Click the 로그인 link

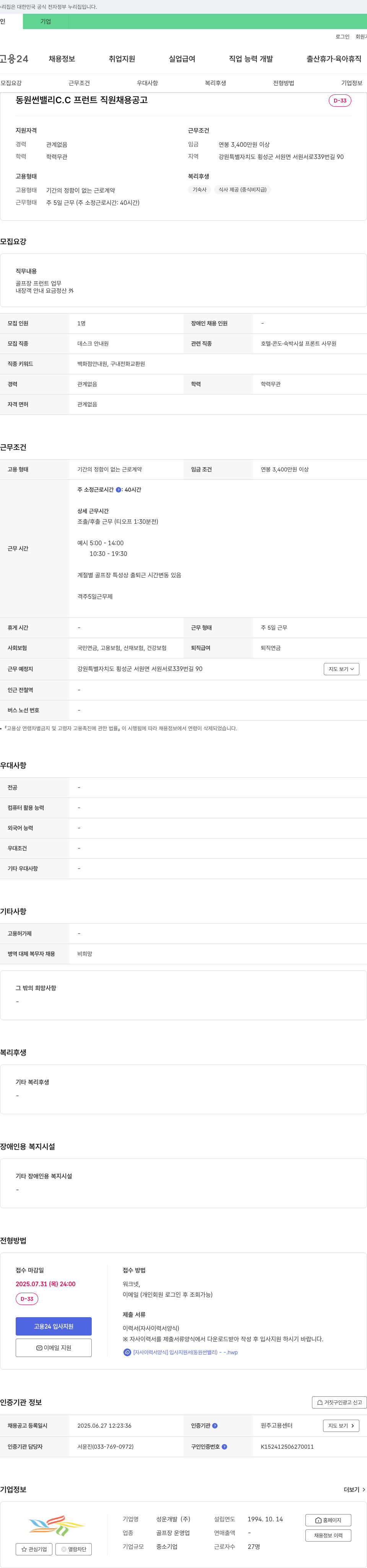342,37
